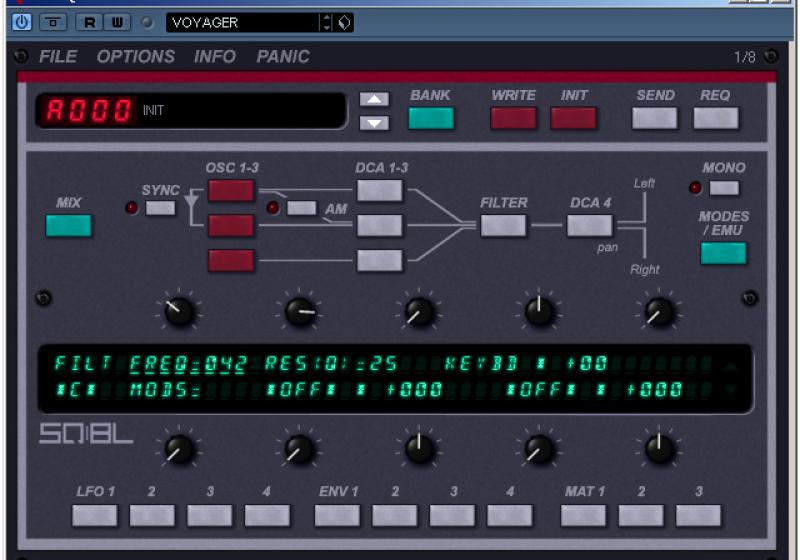The image size is (800, 560).
Task: Open the MODES / EMU page button
Action: click(723, 253)
